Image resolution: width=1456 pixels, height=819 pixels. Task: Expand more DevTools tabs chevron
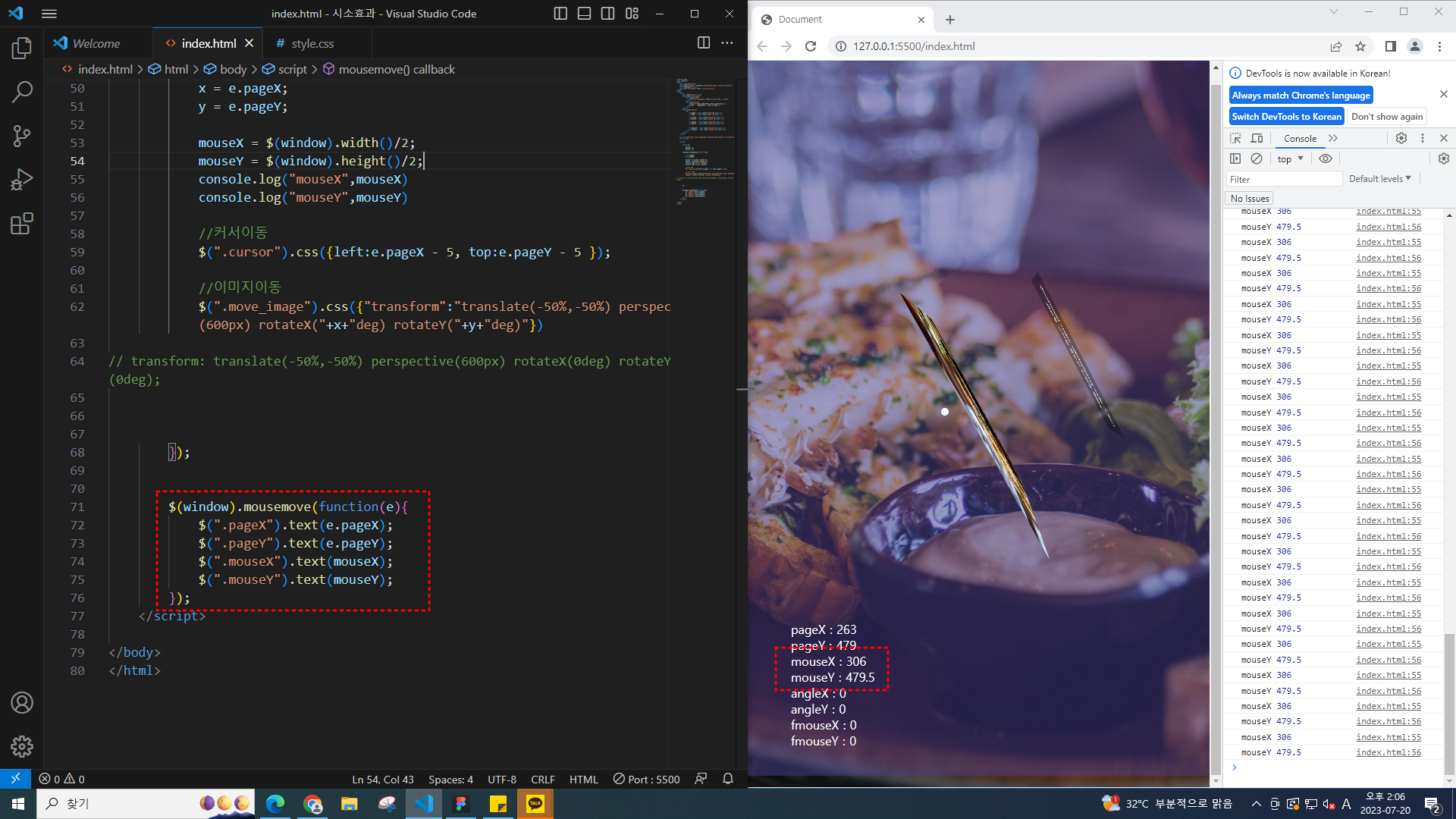(x=1333, y=138)
